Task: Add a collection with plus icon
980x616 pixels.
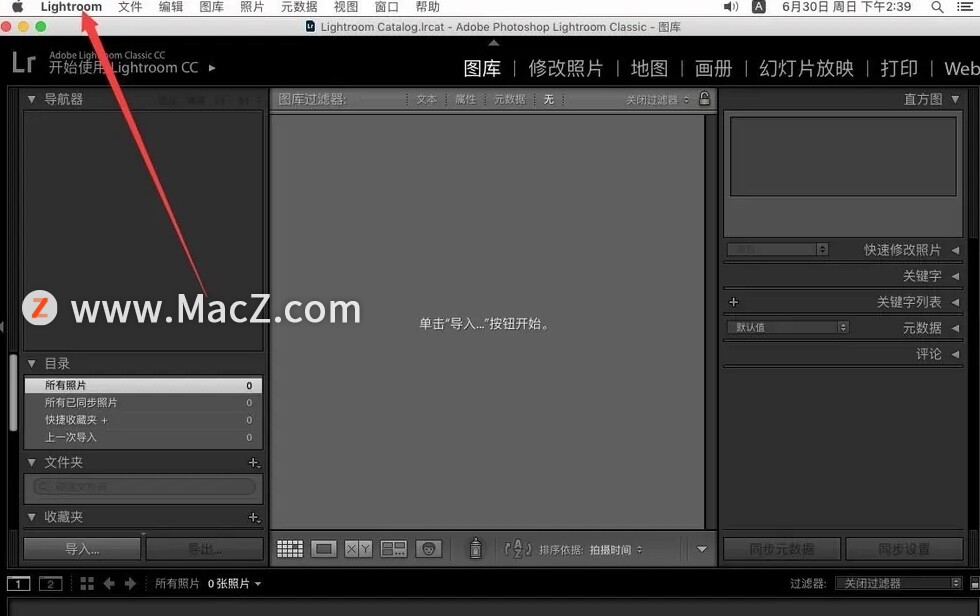Action: pyautogui.click(x=254, y=517)
